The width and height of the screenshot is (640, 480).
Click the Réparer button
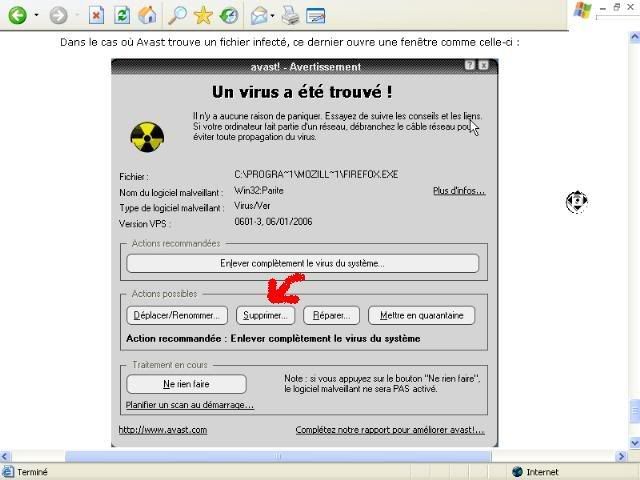[331, 316]
